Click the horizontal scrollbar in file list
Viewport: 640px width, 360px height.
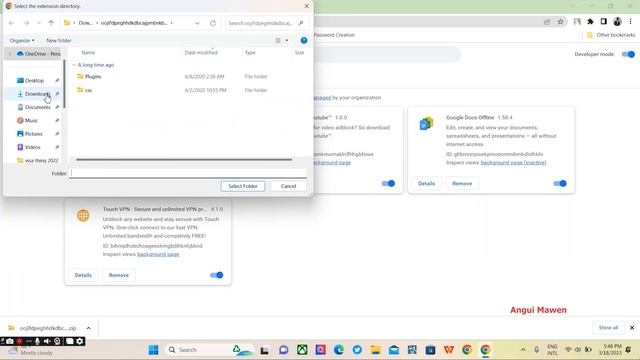click(184, 160)
